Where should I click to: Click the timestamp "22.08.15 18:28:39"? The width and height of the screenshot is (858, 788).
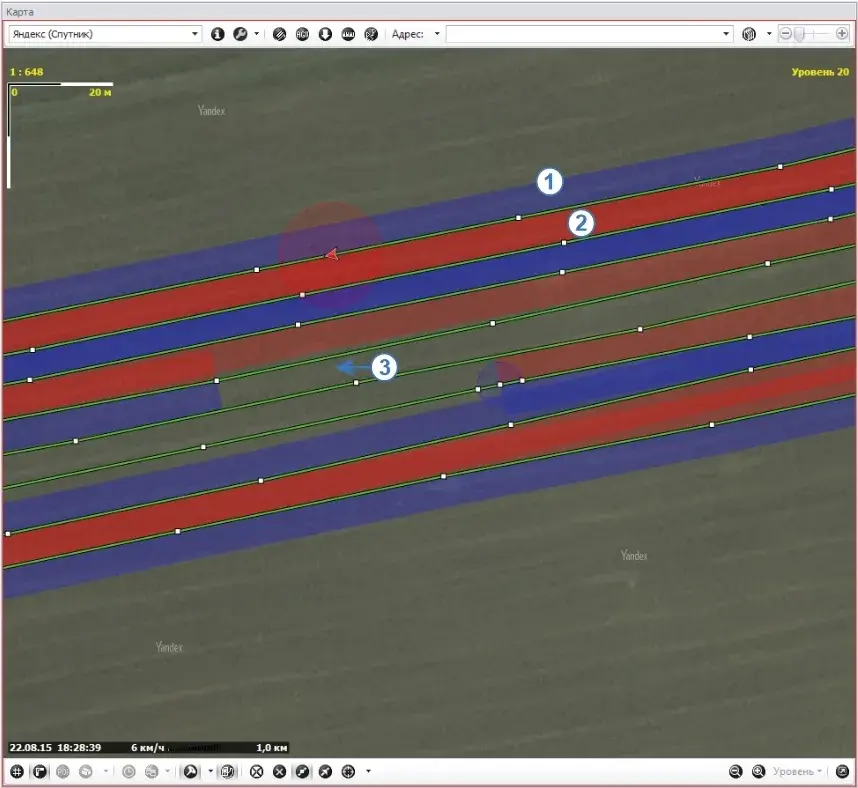tap(55, 748)
